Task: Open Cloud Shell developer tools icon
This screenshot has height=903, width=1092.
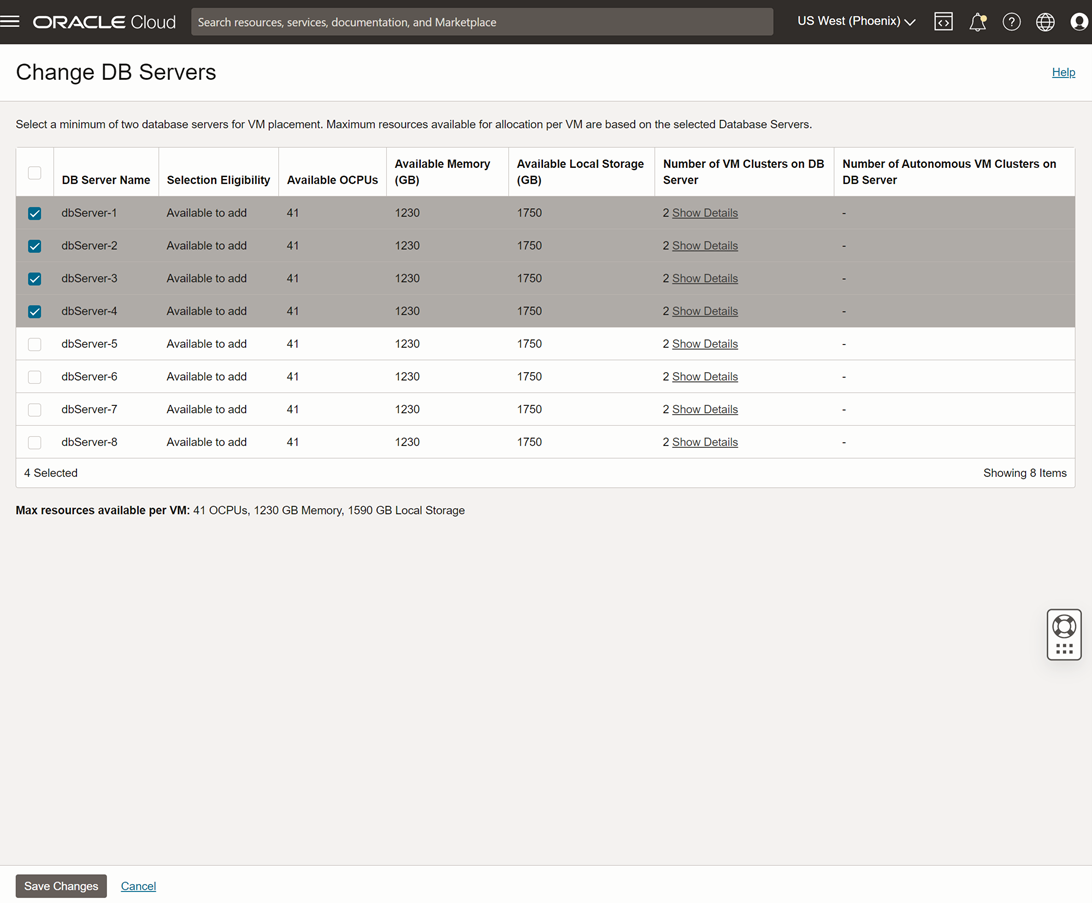Action: (x=943, y=22)
